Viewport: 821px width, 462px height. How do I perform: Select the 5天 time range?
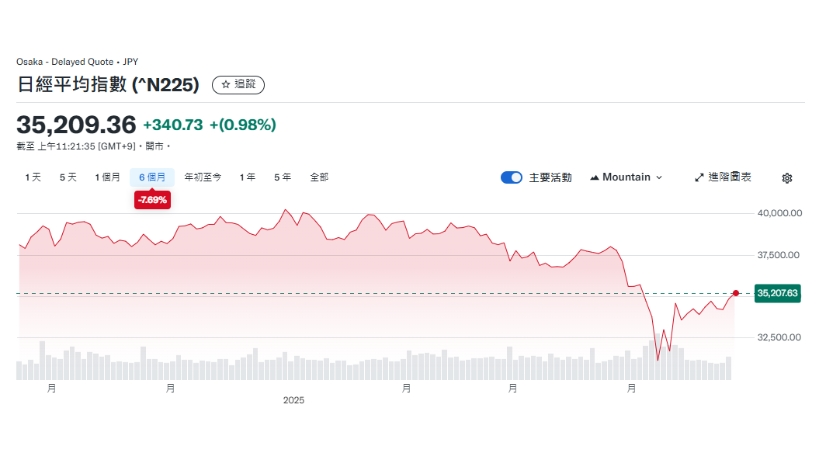tap(68, 178)
